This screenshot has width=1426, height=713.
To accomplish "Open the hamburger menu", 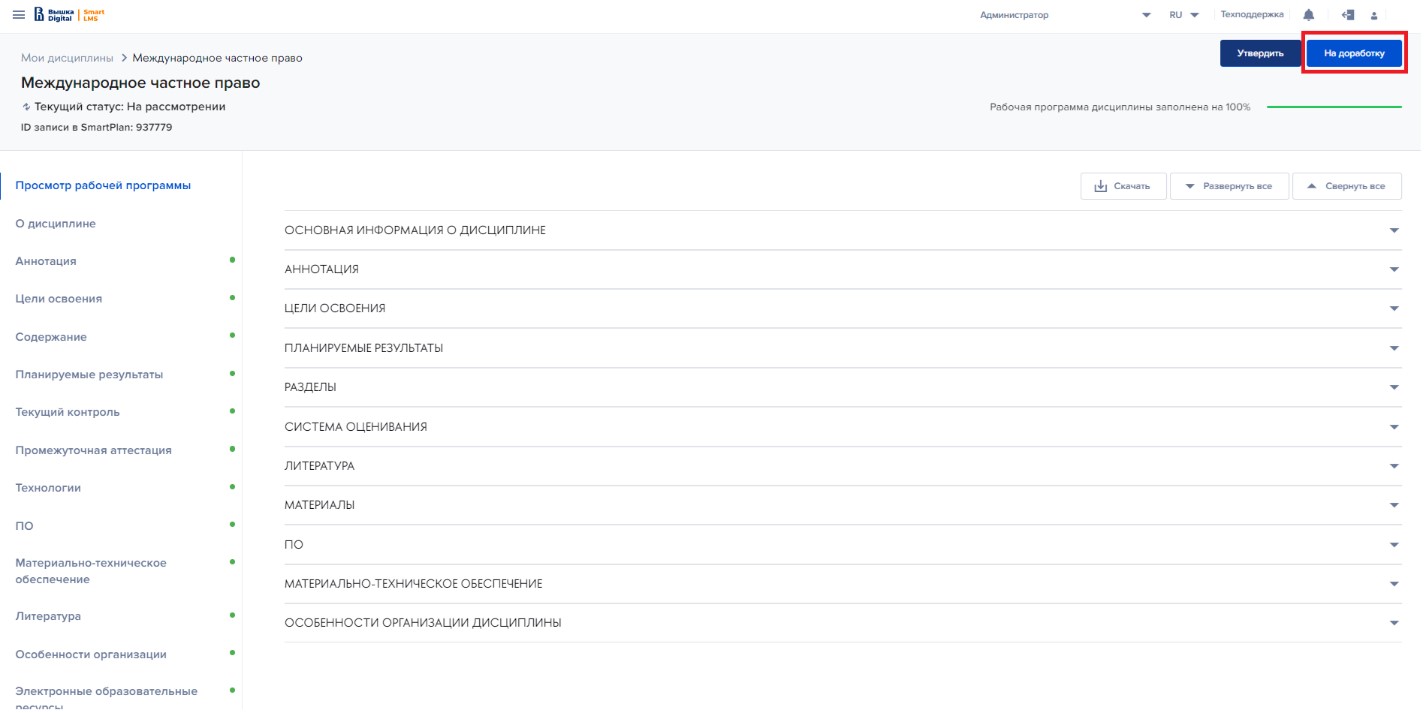I will 18,15.
